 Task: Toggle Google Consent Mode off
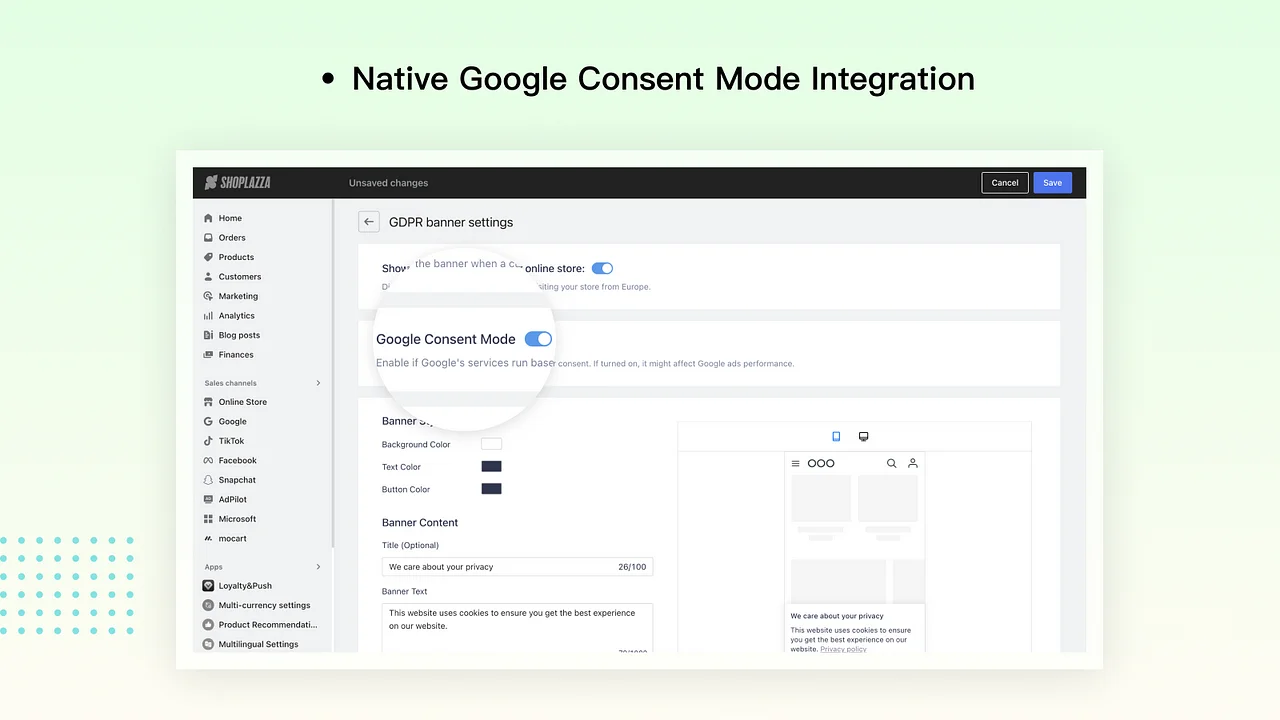point(538,339)
